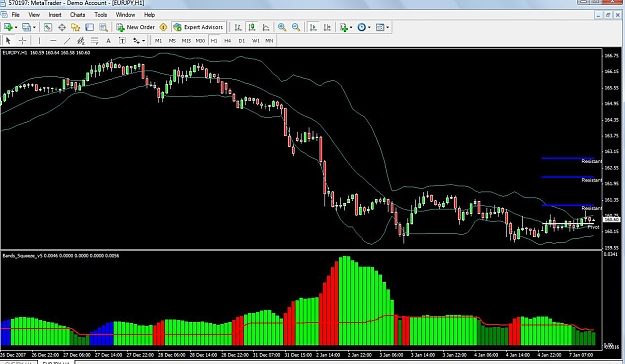Toggle the Terminal panel icon
The width and height of the screenshot is (625, 364).
(x=89, y=27)
